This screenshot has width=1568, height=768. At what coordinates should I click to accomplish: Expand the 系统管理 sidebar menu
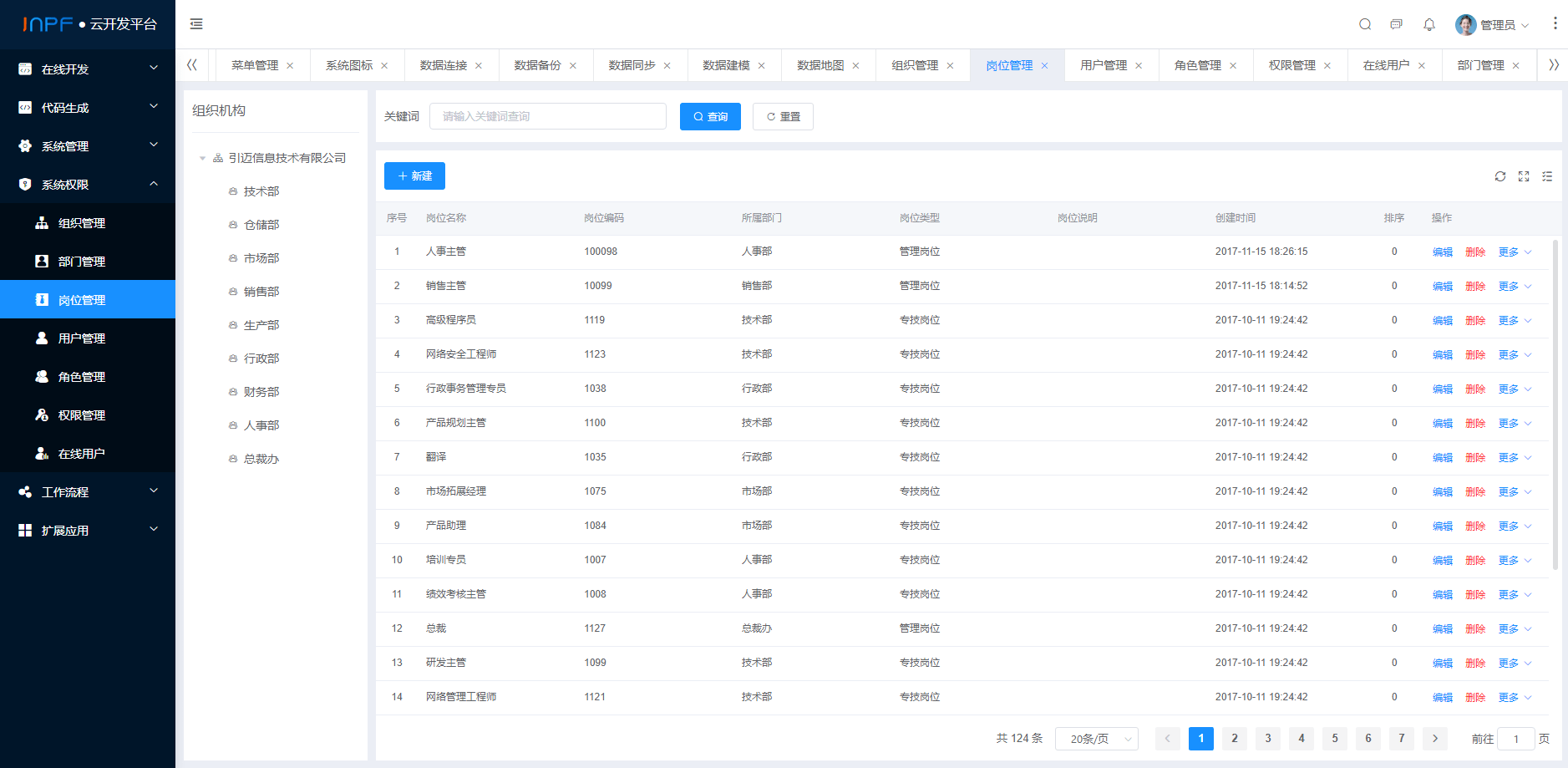[88, 146]
